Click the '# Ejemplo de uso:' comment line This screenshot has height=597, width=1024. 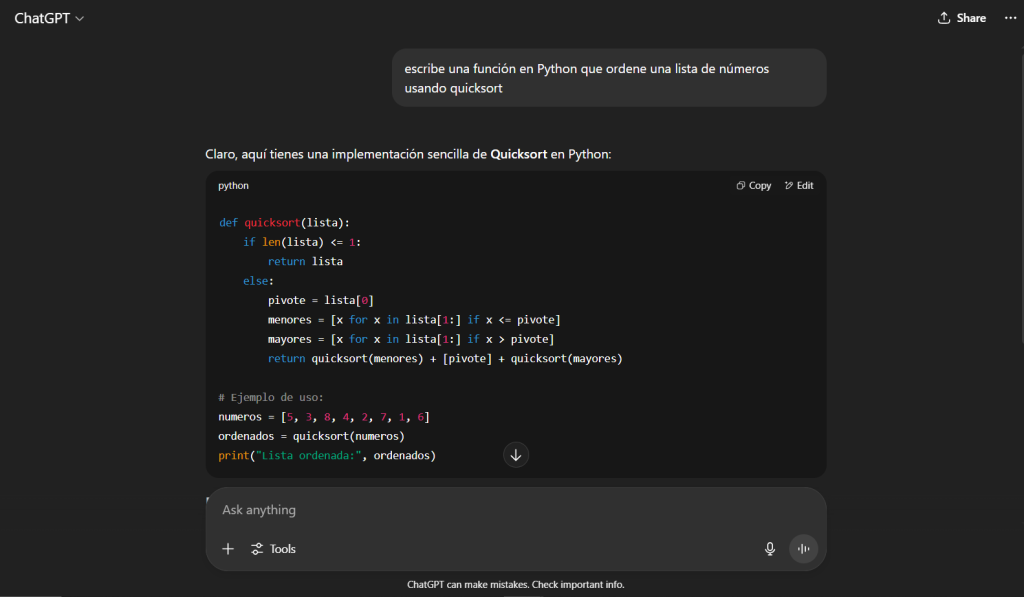coord(270,397)
